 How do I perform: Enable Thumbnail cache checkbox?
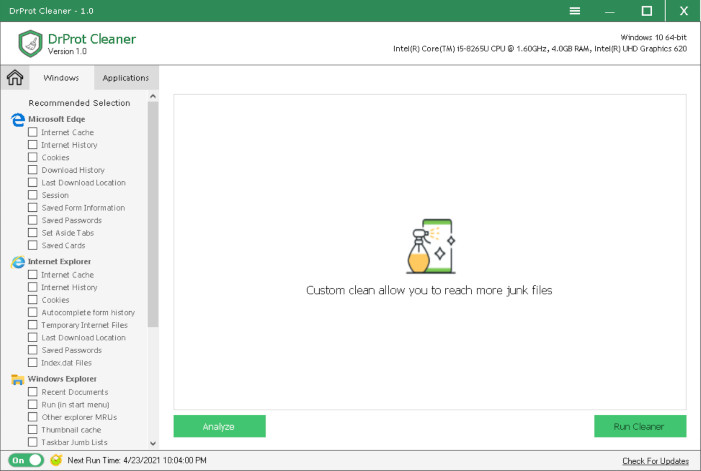[x=33, y=429]
